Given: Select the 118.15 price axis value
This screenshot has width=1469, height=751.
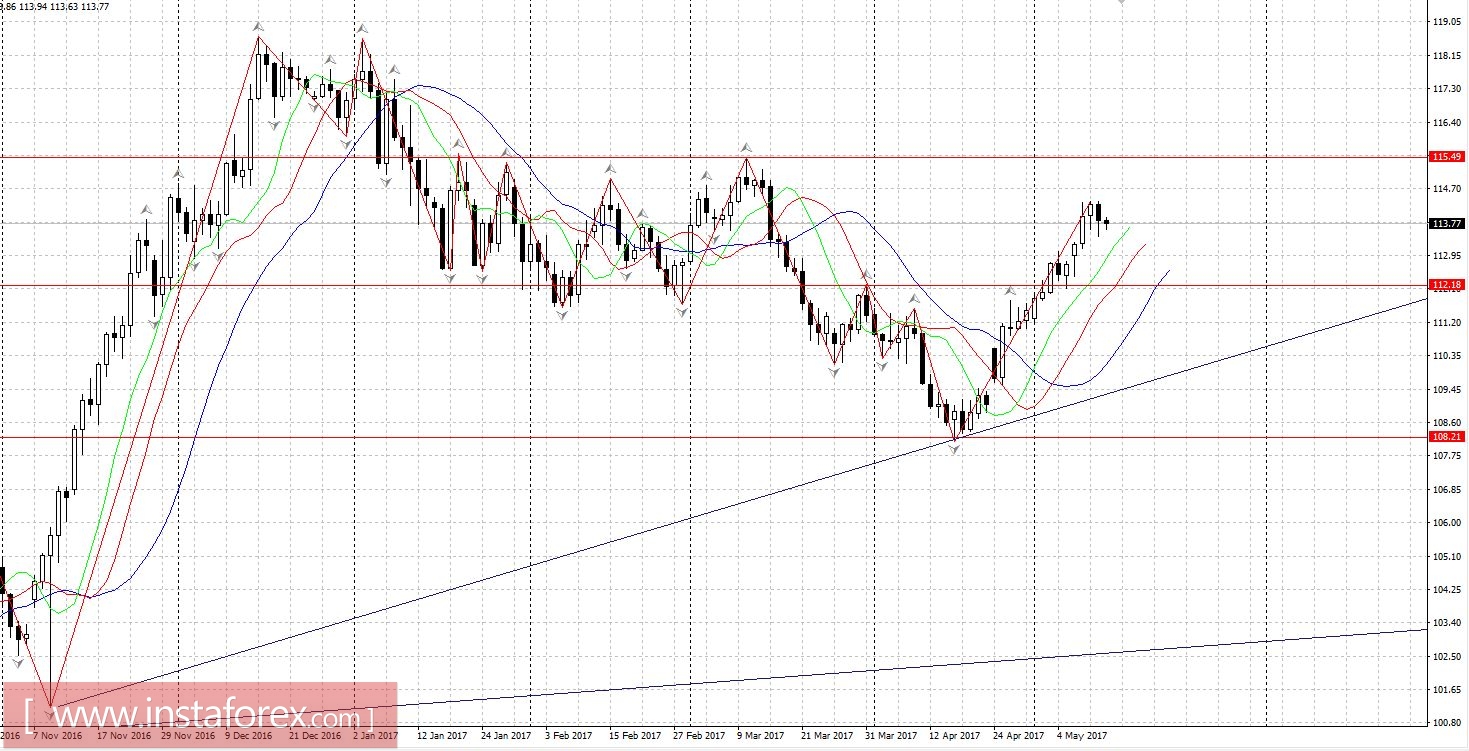Looking at the screenshot, I should 1446,56.
